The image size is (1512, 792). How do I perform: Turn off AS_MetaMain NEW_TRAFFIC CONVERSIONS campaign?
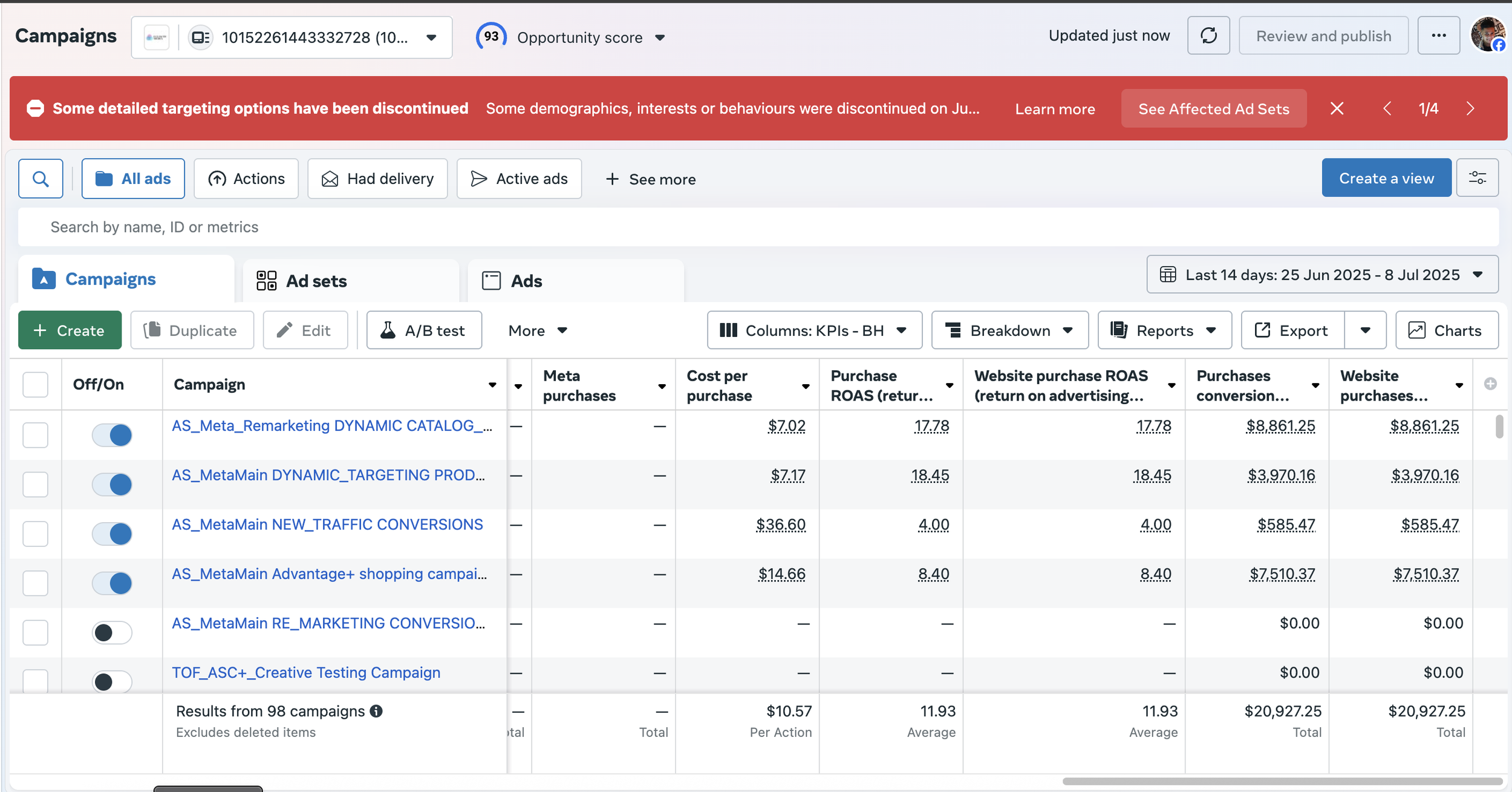112,534
